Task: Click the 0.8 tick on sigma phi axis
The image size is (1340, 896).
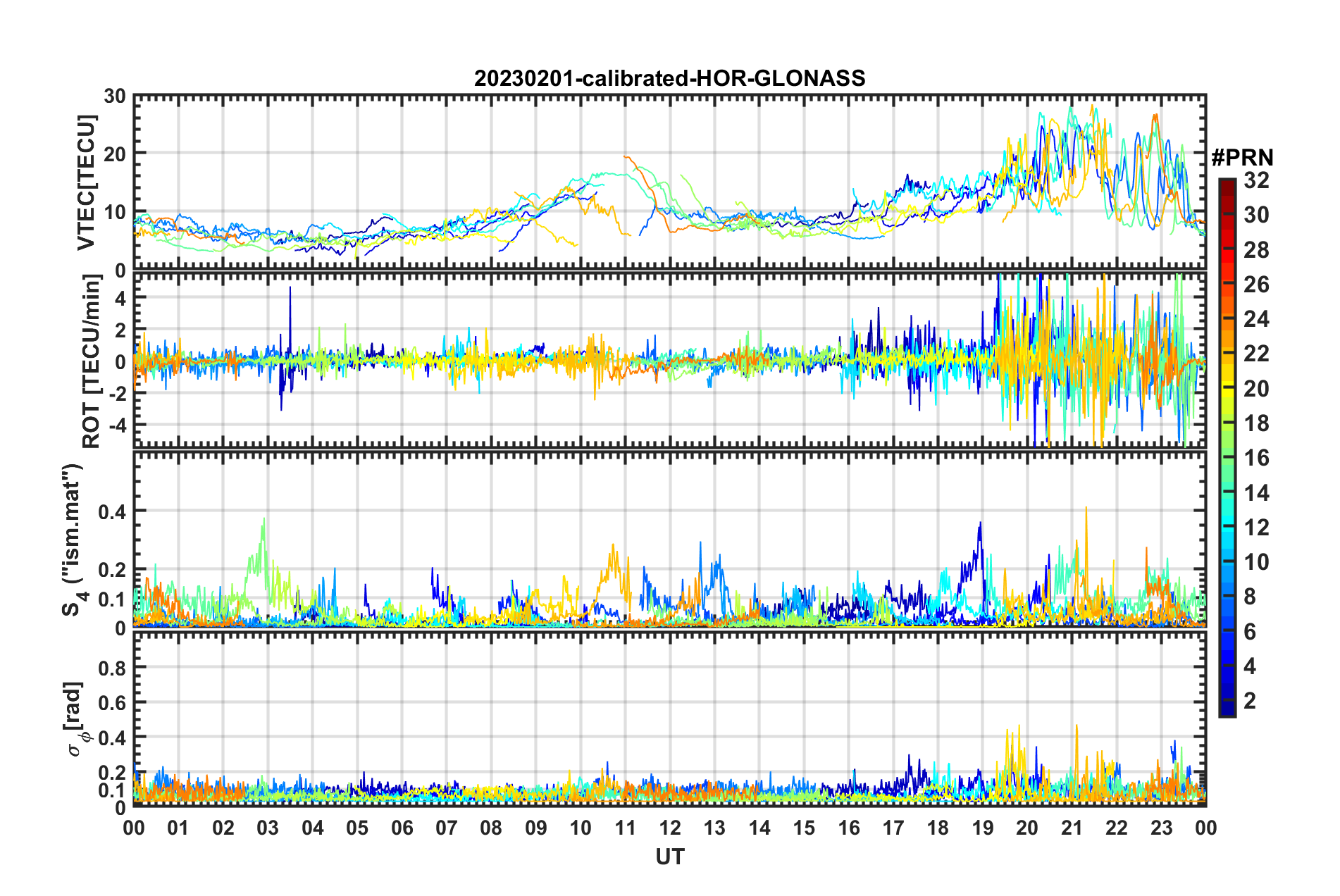Action: point(112,667)
